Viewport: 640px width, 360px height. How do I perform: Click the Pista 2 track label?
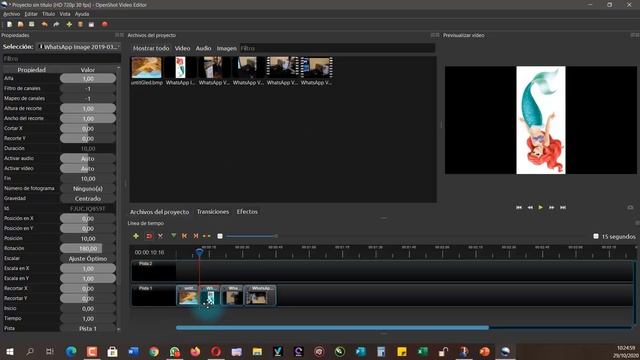point(145,264)
